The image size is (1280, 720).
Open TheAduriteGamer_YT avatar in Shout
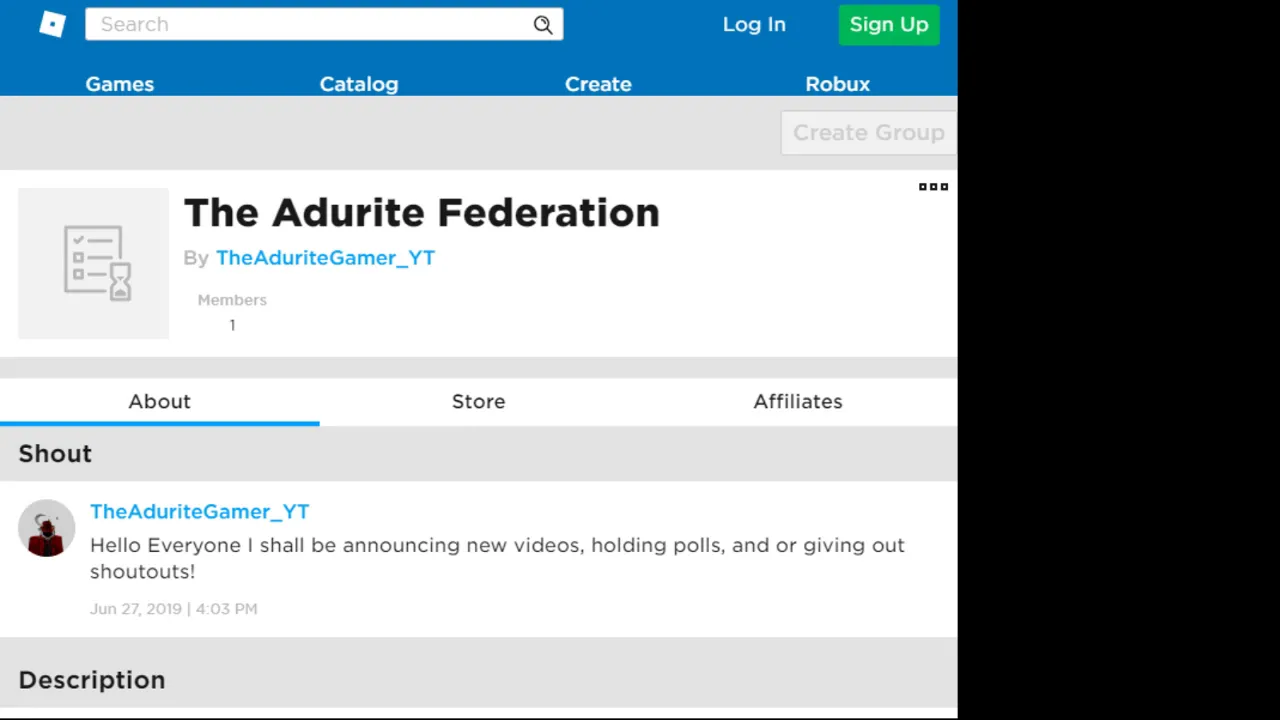tap(46, 528)
